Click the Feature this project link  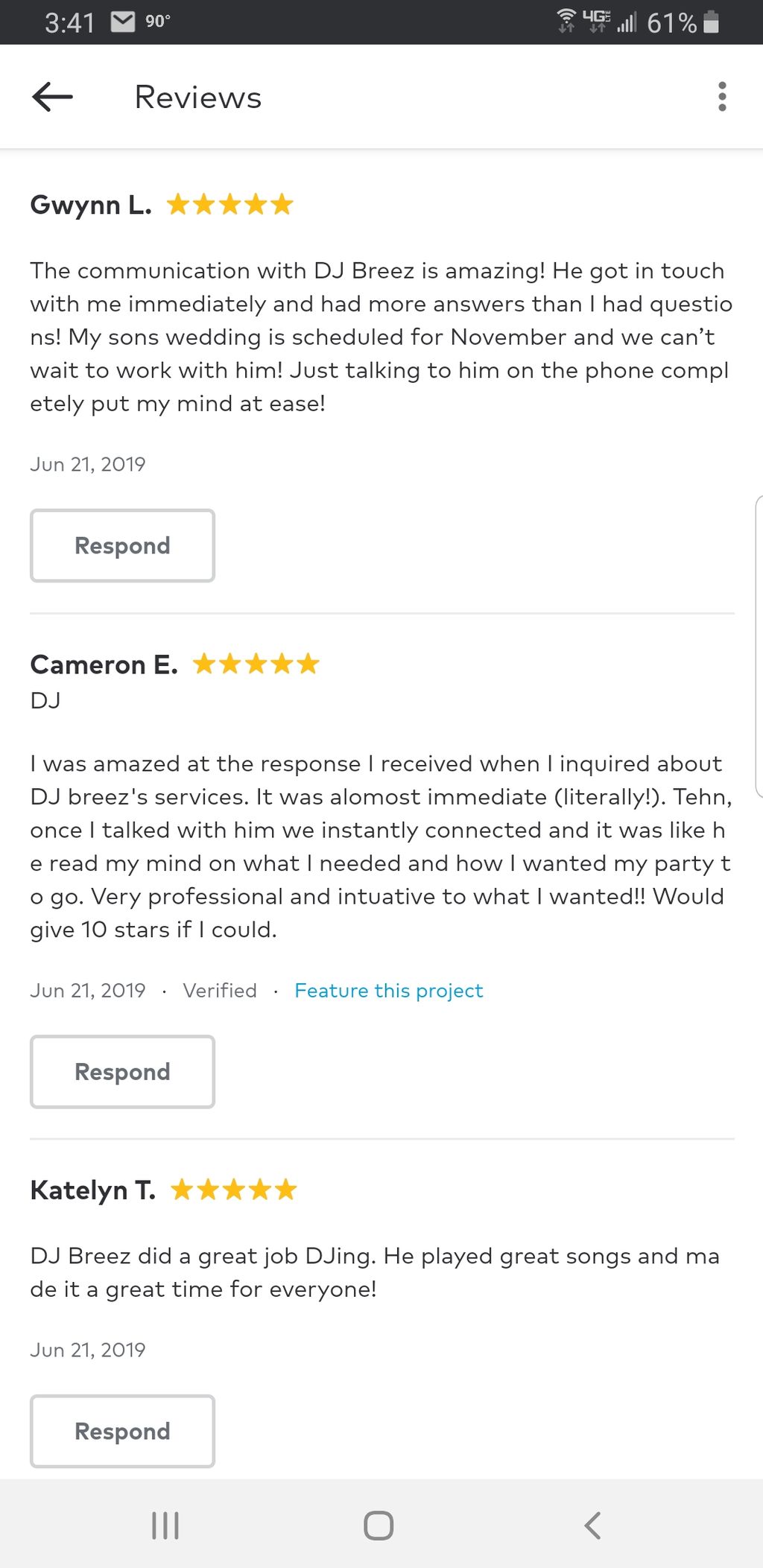coord(388,991)
